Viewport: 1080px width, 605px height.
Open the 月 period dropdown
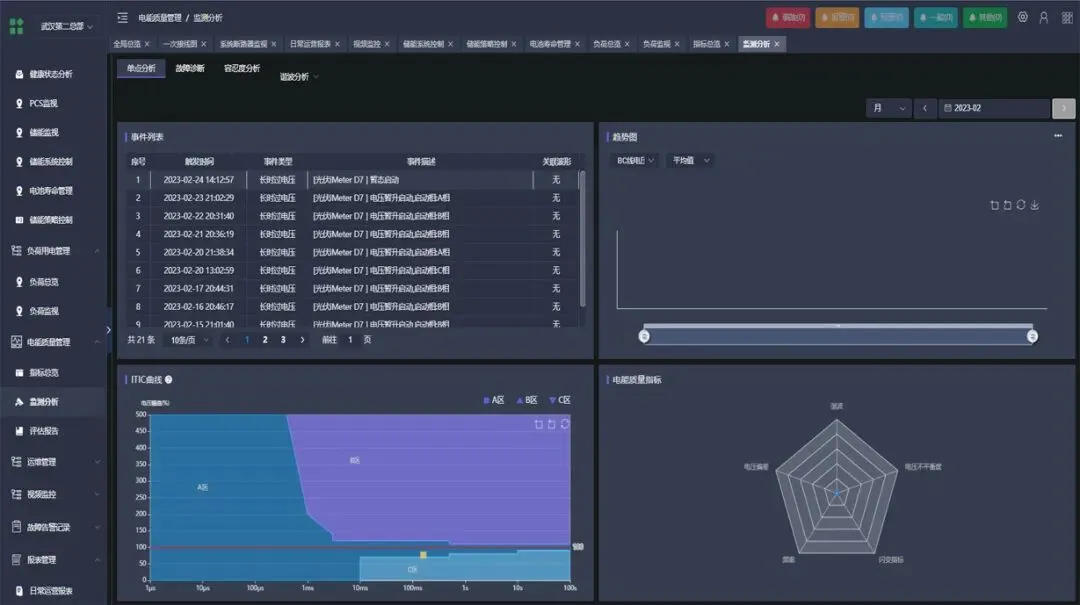tap(889, 108)
